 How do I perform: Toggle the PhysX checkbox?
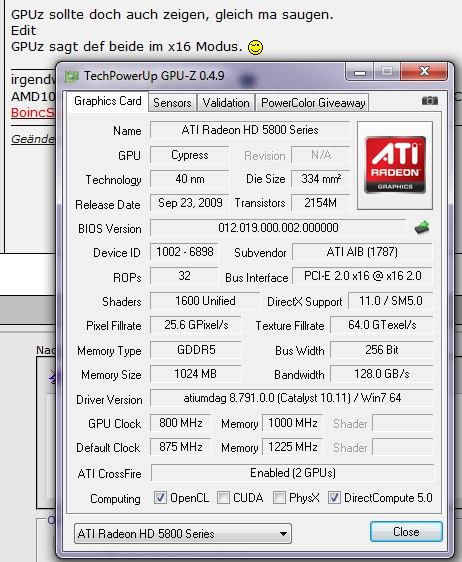(279, 497)
